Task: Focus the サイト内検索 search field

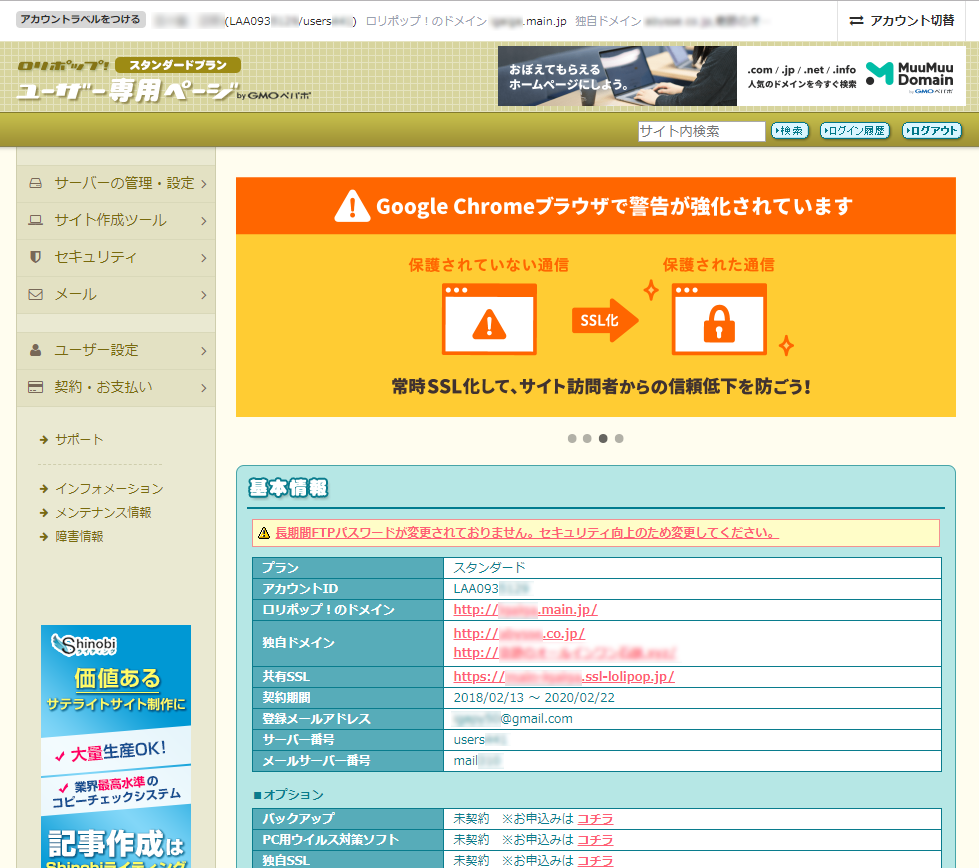Action: [x=701, y=131]
